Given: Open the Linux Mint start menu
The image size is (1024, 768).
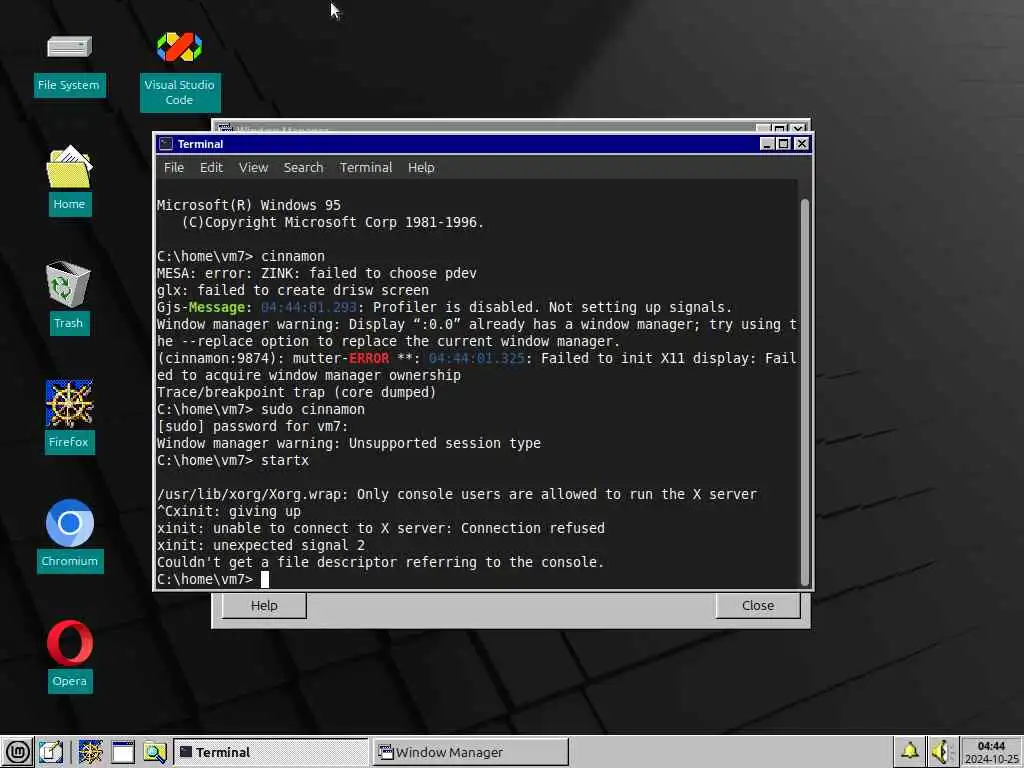Looking at the screenshot, I should point(17,752).
